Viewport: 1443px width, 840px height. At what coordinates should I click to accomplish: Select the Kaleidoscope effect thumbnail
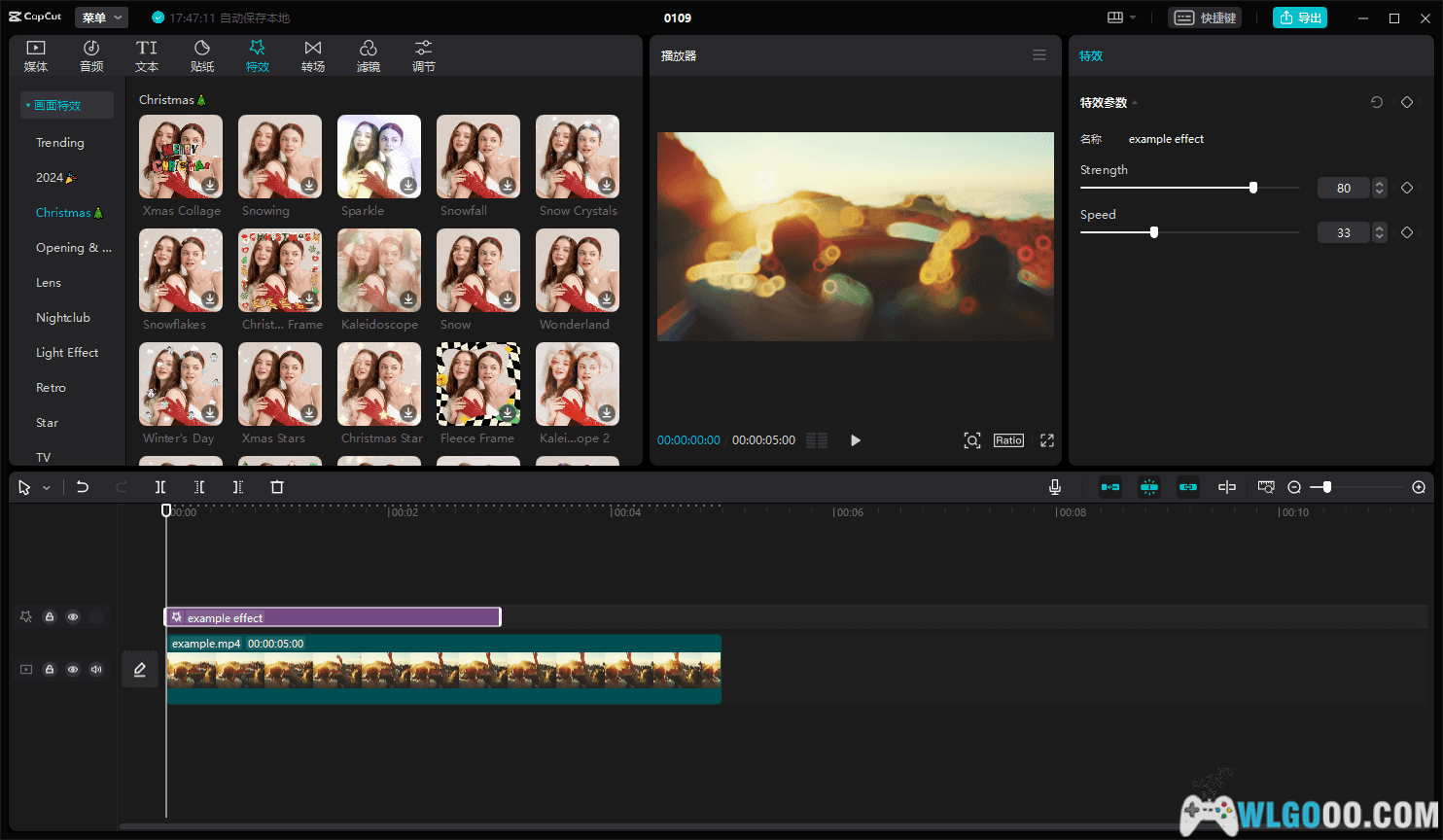pos(379,271)
